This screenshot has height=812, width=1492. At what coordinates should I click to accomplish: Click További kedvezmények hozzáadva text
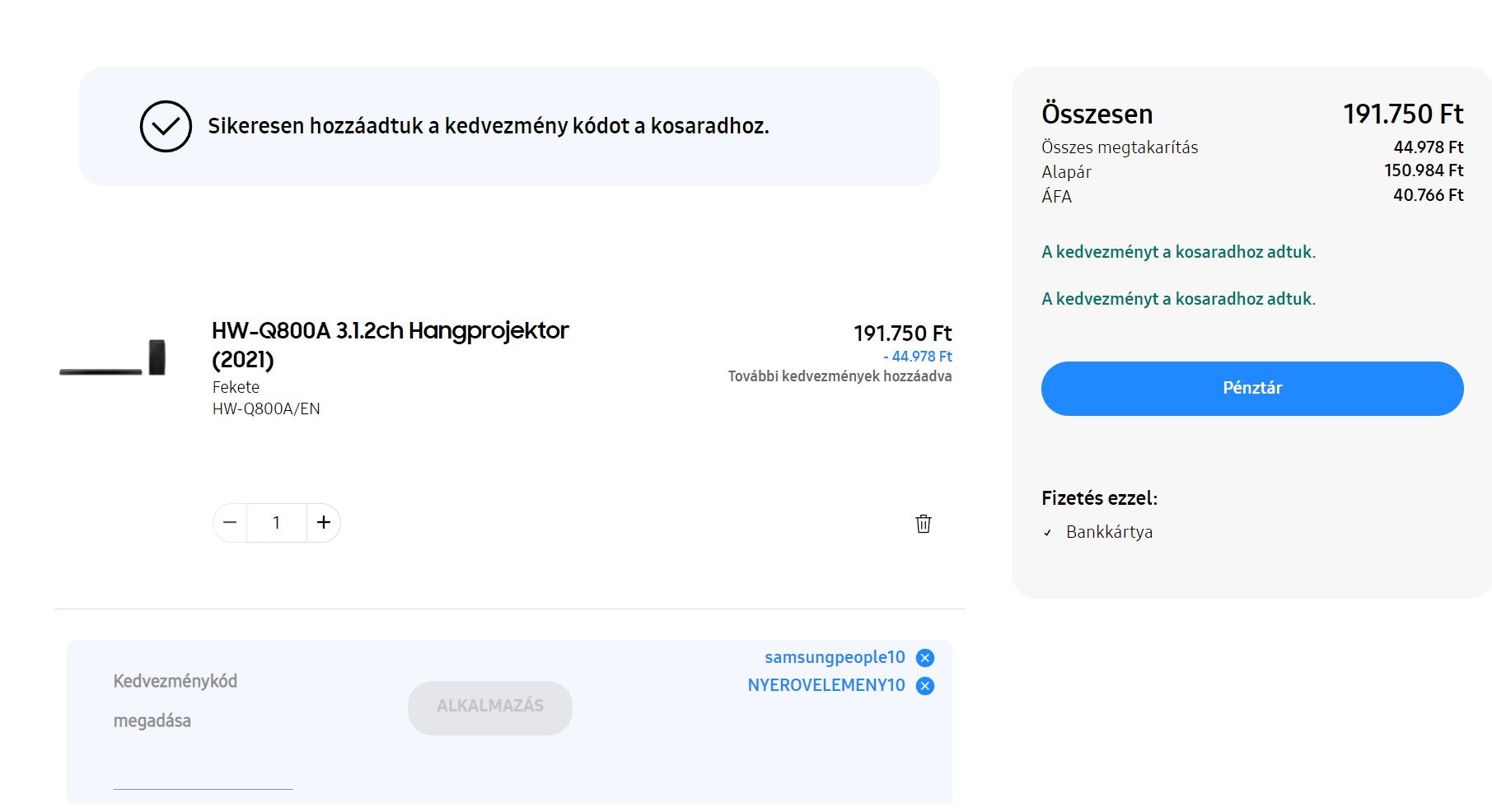pyautogui.click(x=840, y=376)
